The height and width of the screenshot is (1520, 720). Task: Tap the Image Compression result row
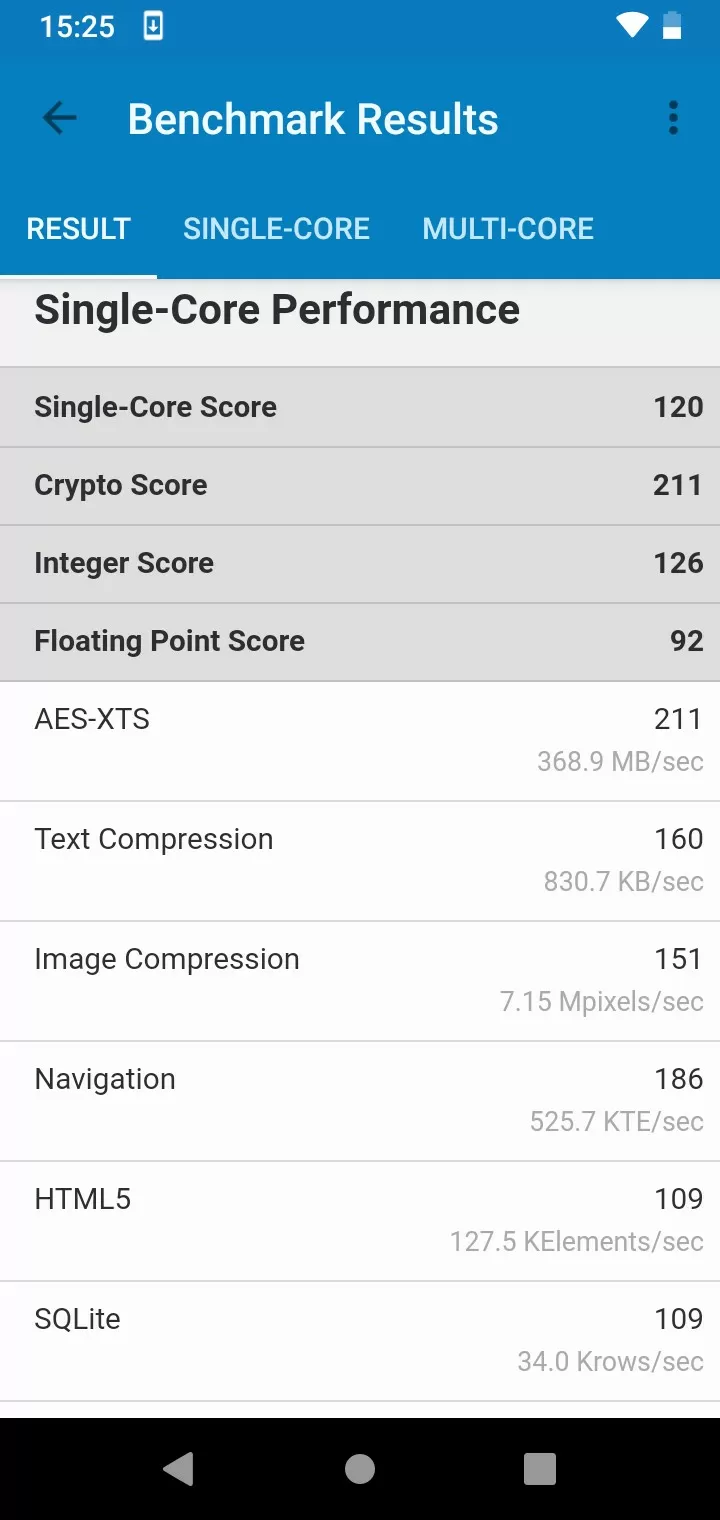point(360,980)
